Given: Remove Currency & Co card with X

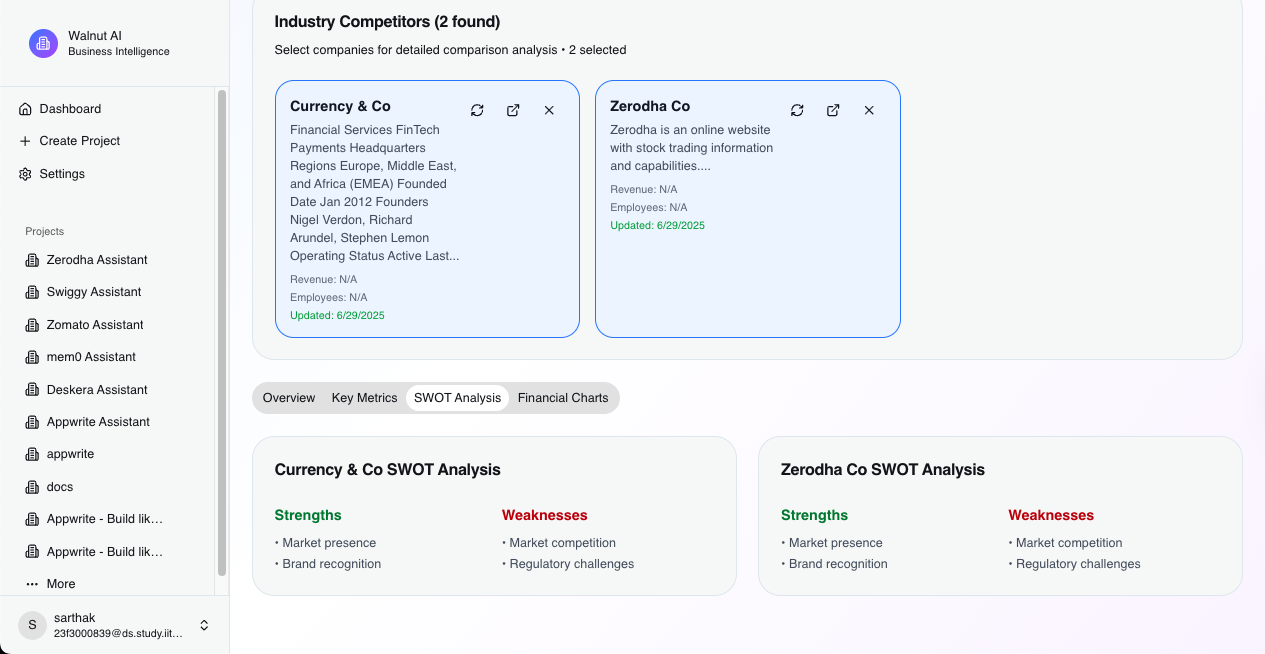Looking at the screenshot, I should pos(549,110).
